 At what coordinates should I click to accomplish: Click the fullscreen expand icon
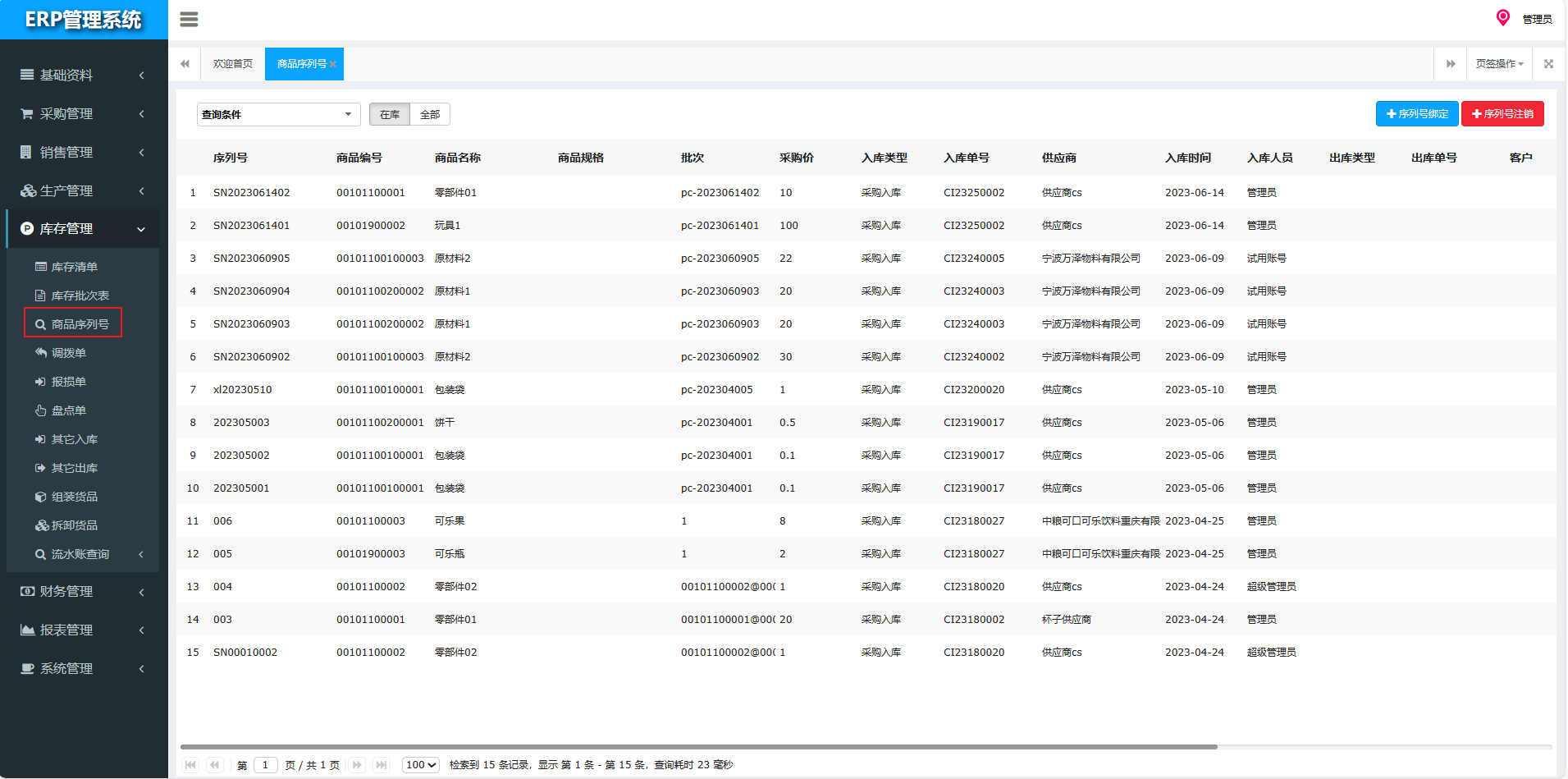click(1548, 64)
